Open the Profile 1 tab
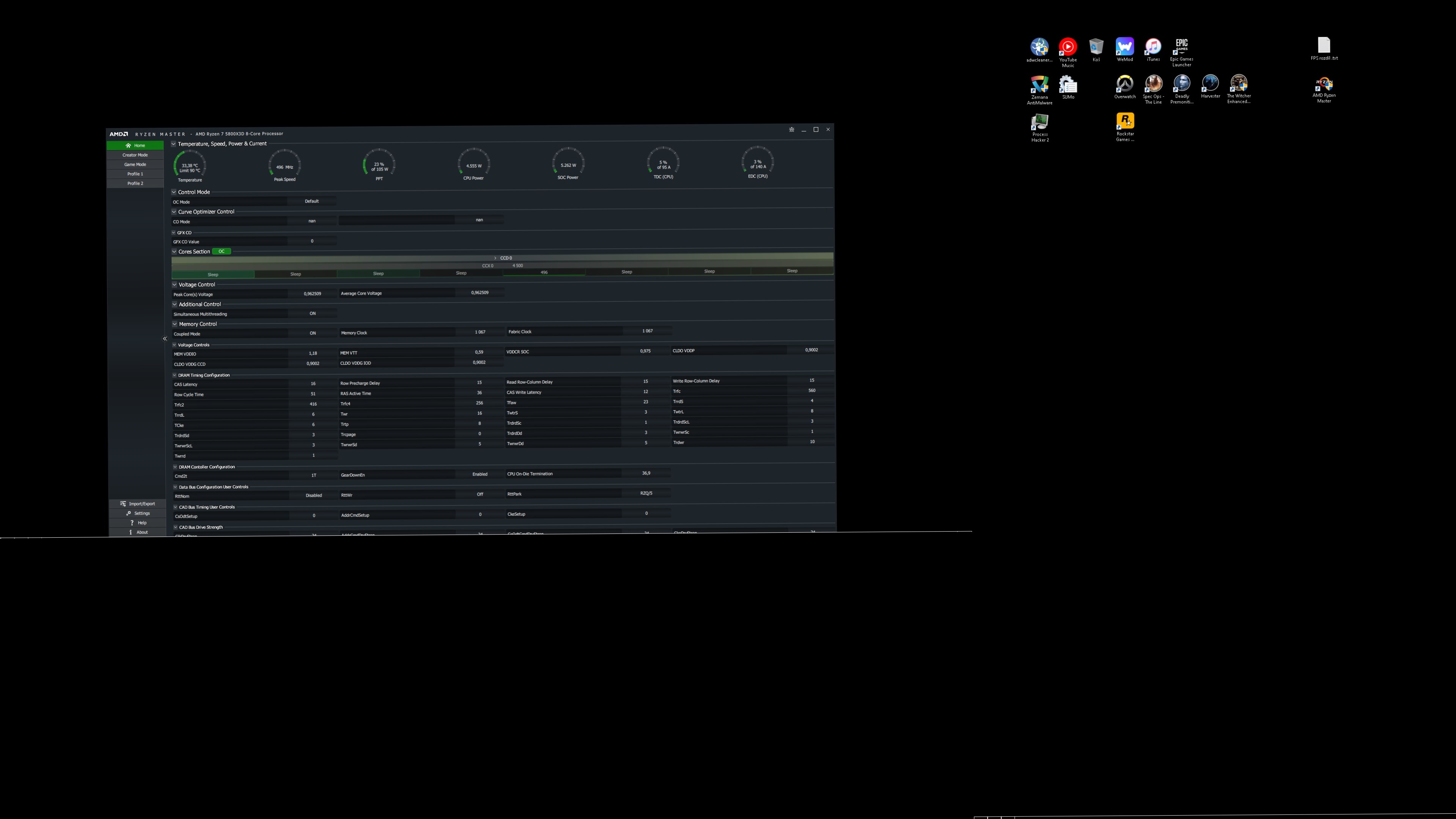 coord(135,174)
